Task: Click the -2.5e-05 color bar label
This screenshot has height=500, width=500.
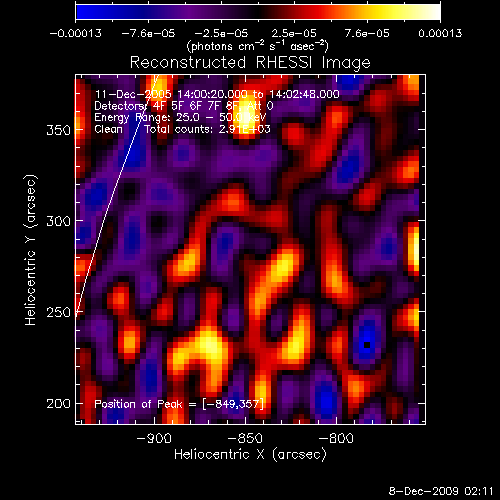Action: pyautogui.click(x=221, y=33)
